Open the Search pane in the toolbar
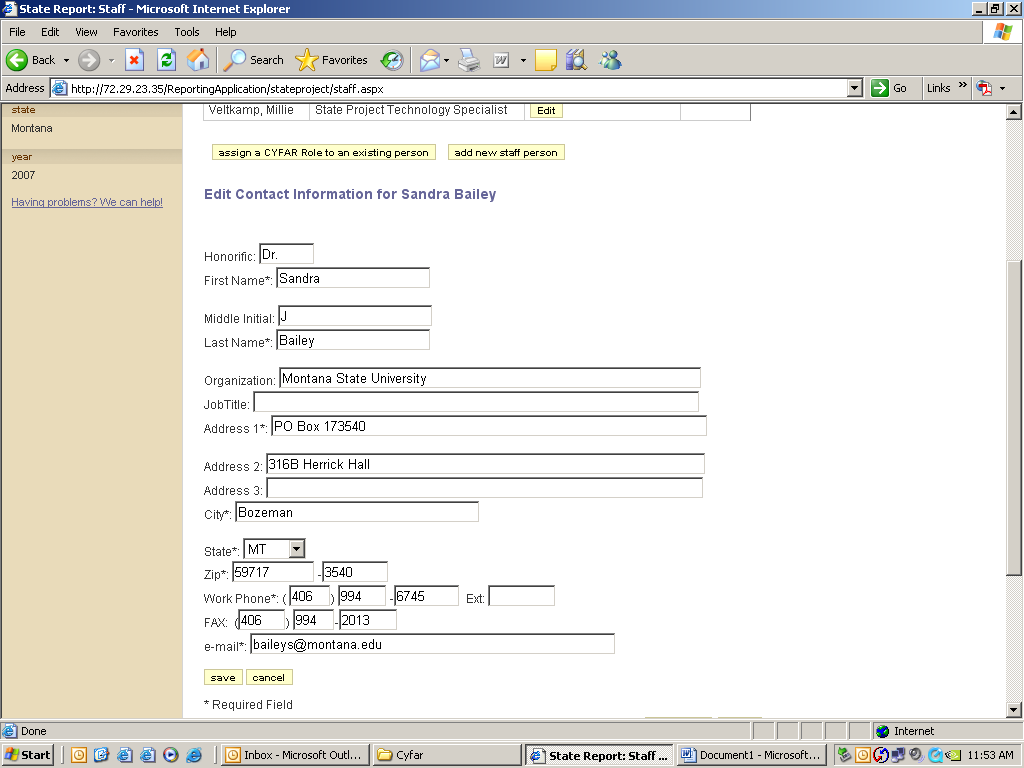This screenshot has width=1024, height=768. (254, 60)
